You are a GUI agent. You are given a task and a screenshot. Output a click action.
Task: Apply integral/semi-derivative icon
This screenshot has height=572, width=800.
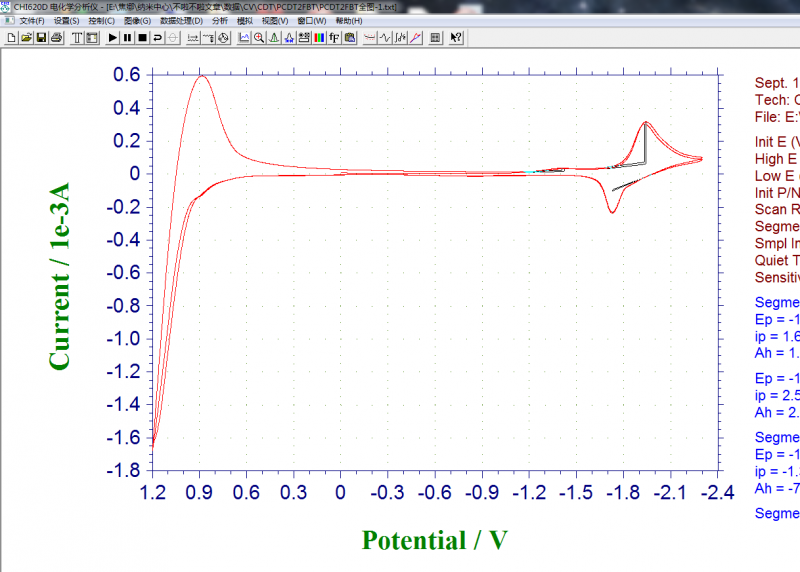point(401,38)
